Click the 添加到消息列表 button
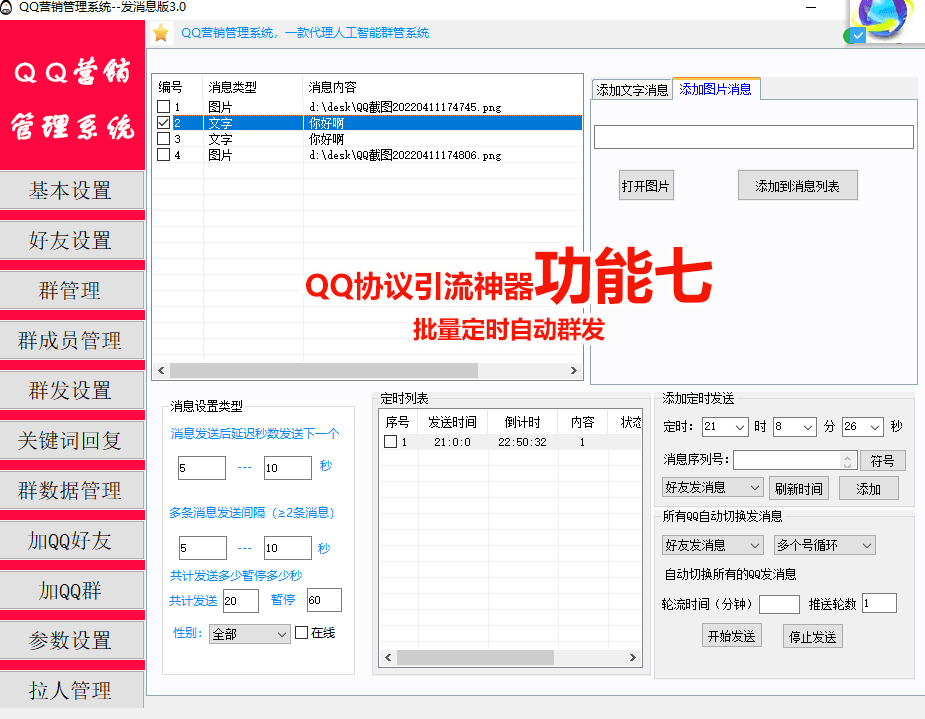Image resolution: width=925 pixels, height=719 pixels. tap(798, 186)
